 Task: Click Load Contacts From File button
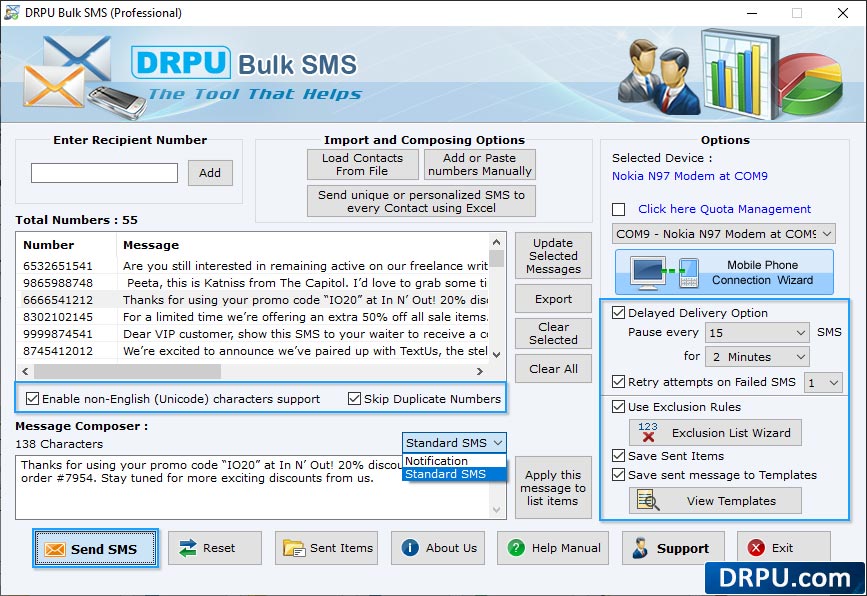pos(363,164)
